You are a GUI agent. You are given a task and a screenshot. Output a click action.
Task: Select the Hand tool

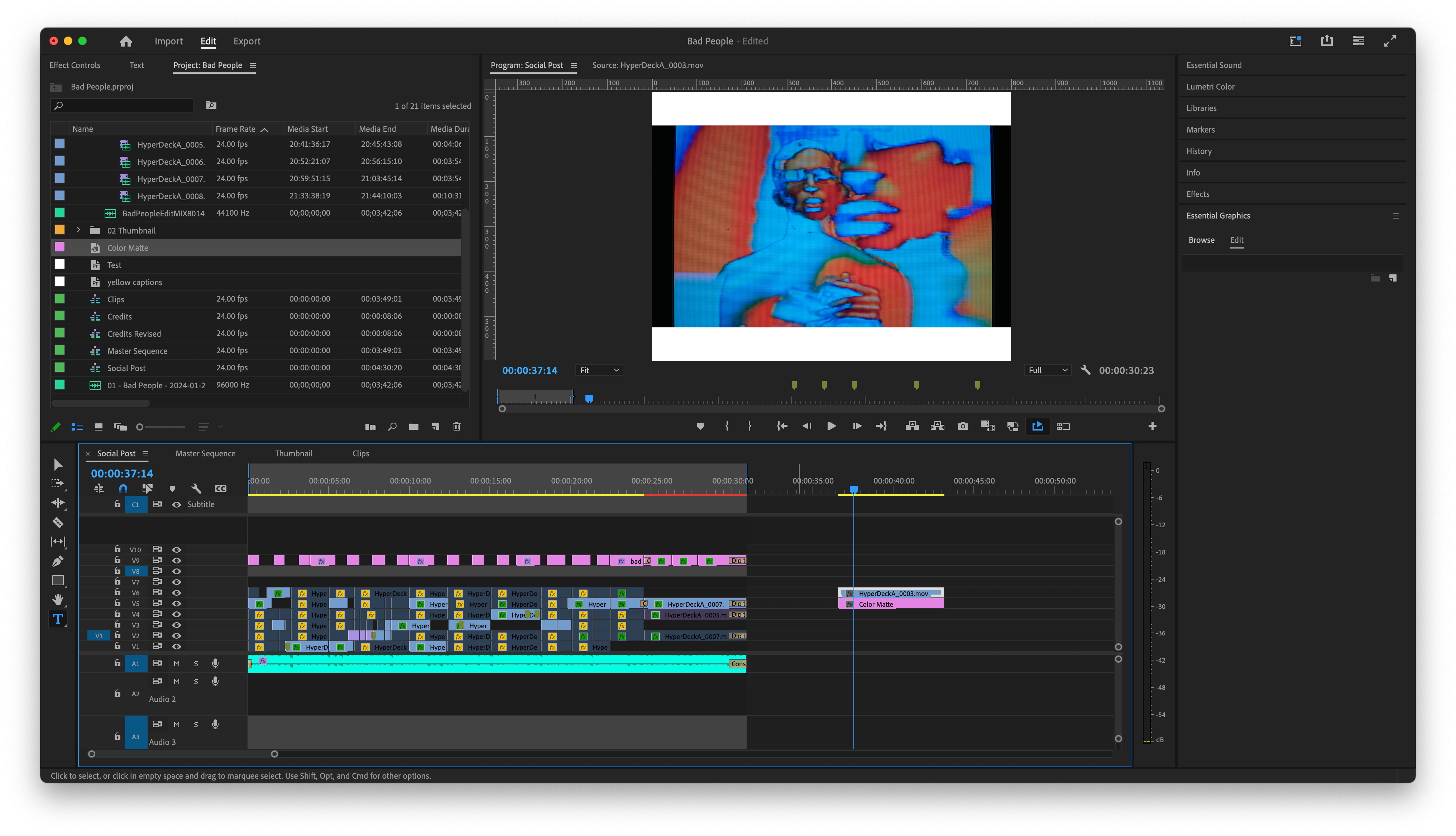[x=58, y=600]
